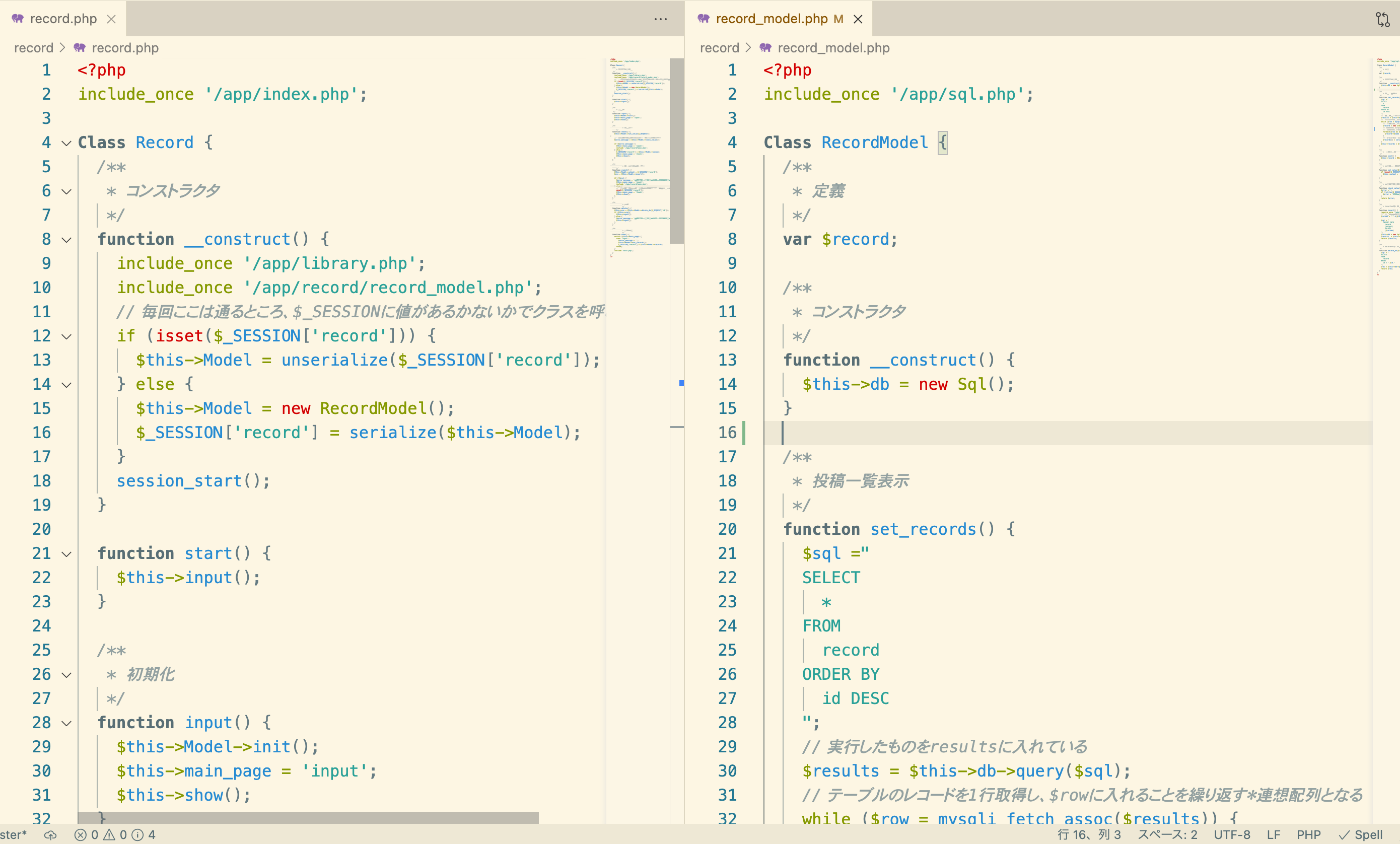Collapse the comment fold on line 26

(x=66, y=675)
